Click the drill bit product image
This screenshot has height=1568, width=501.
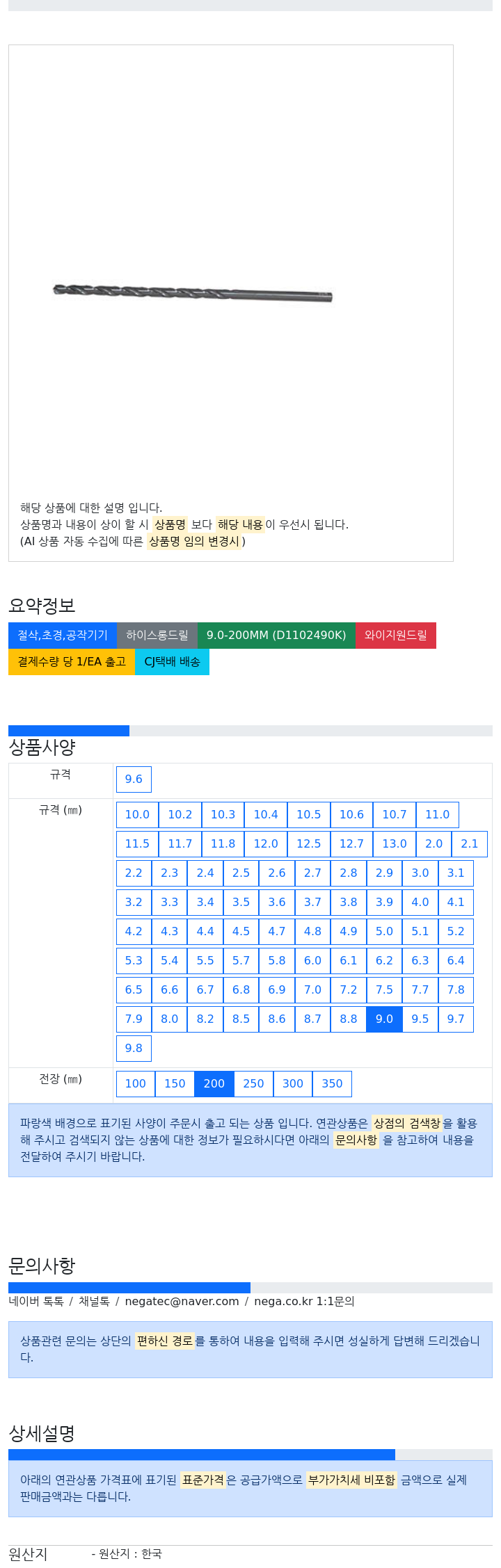tap(193, 293)
